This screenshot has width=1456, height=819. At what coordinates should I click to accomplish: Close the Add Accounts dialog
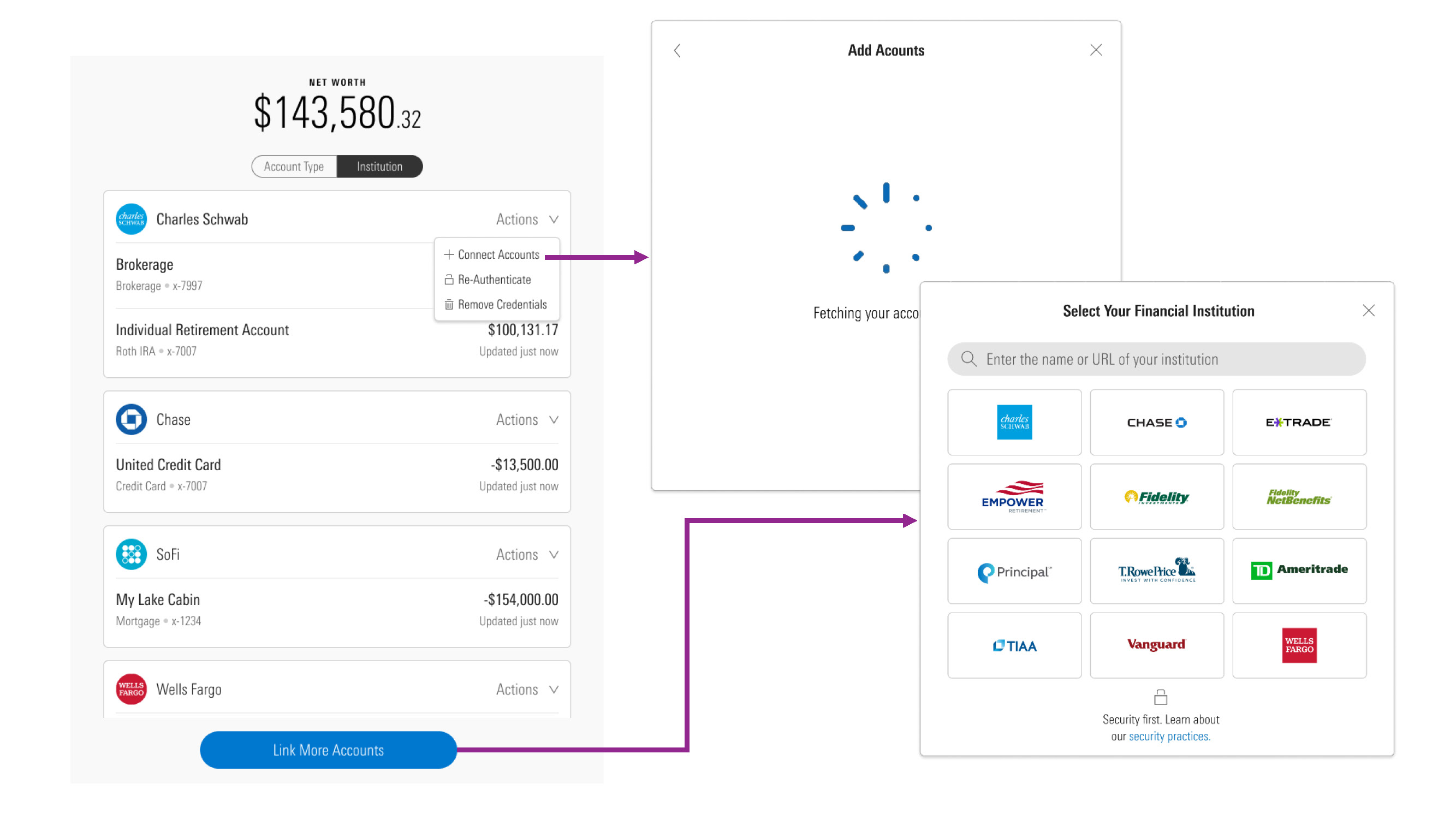(1096, 50)
